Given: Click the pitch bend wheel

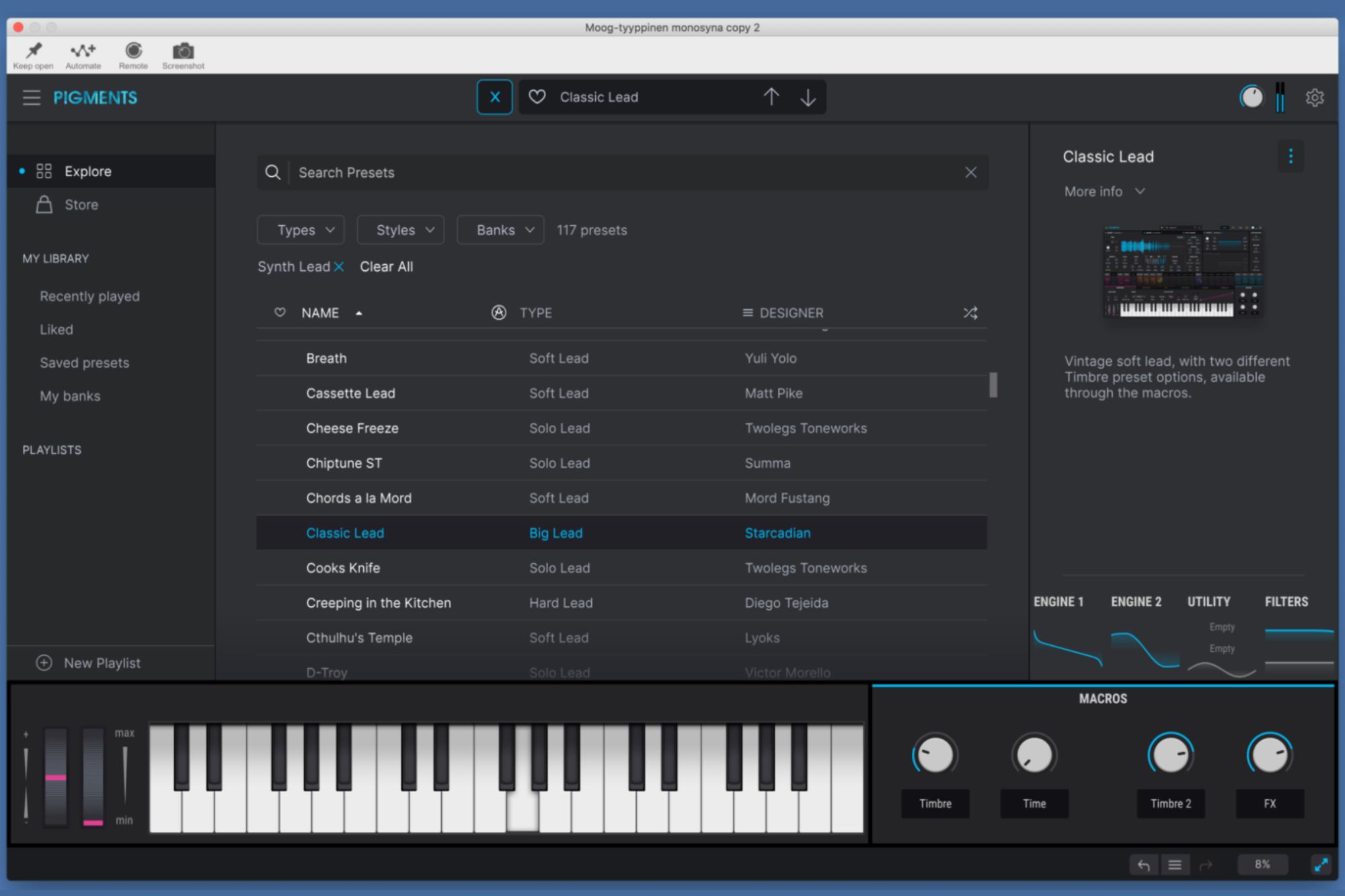Looking at the screenshot, I should pos(56,777).
